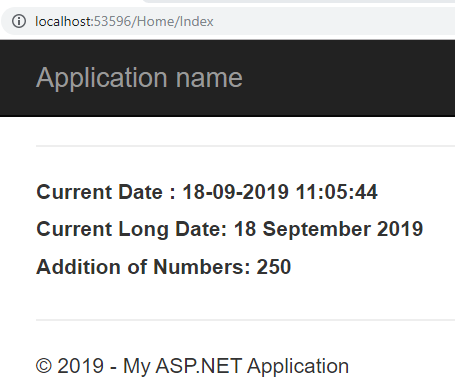Click the copyright symbol in the footer

pos(44,366)
